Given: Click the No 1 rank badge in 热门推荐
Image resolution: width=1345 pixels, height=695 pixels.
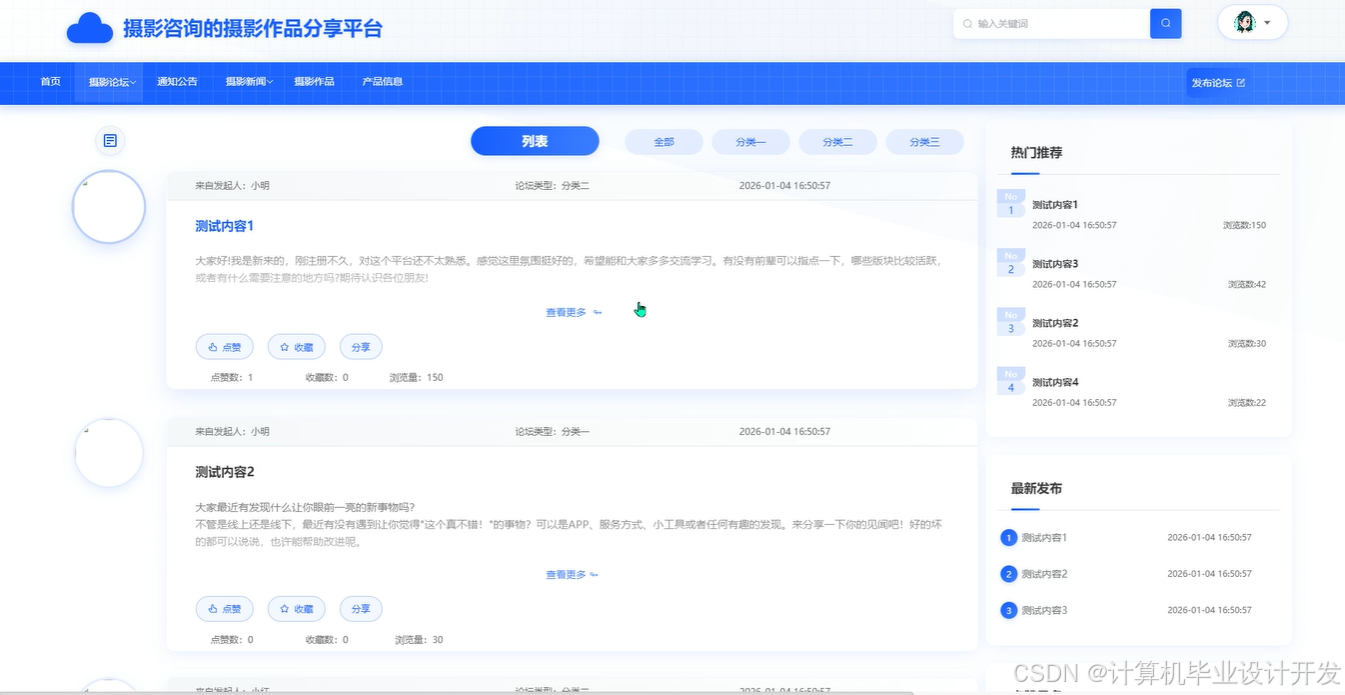Looking at the screenshot, I should [x=1011, y=204].
